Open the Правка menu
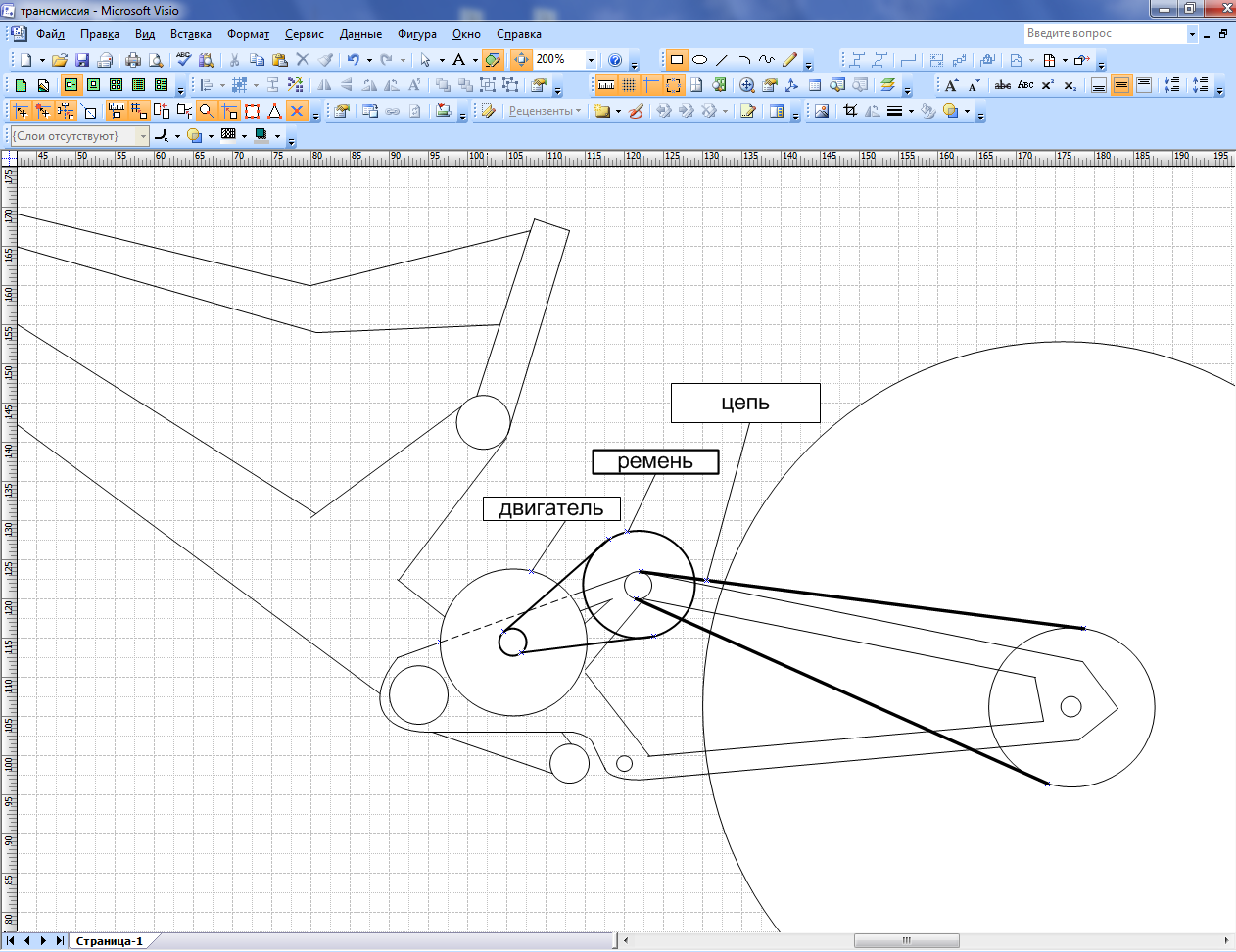Screen dimensions: 1236x952 (100, 34)
